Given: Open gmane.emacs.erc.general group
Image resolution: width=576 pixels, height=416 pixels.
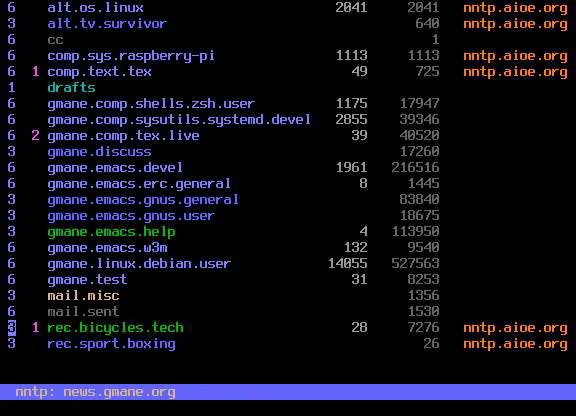Looking at the screenshot, I should 139,184.
